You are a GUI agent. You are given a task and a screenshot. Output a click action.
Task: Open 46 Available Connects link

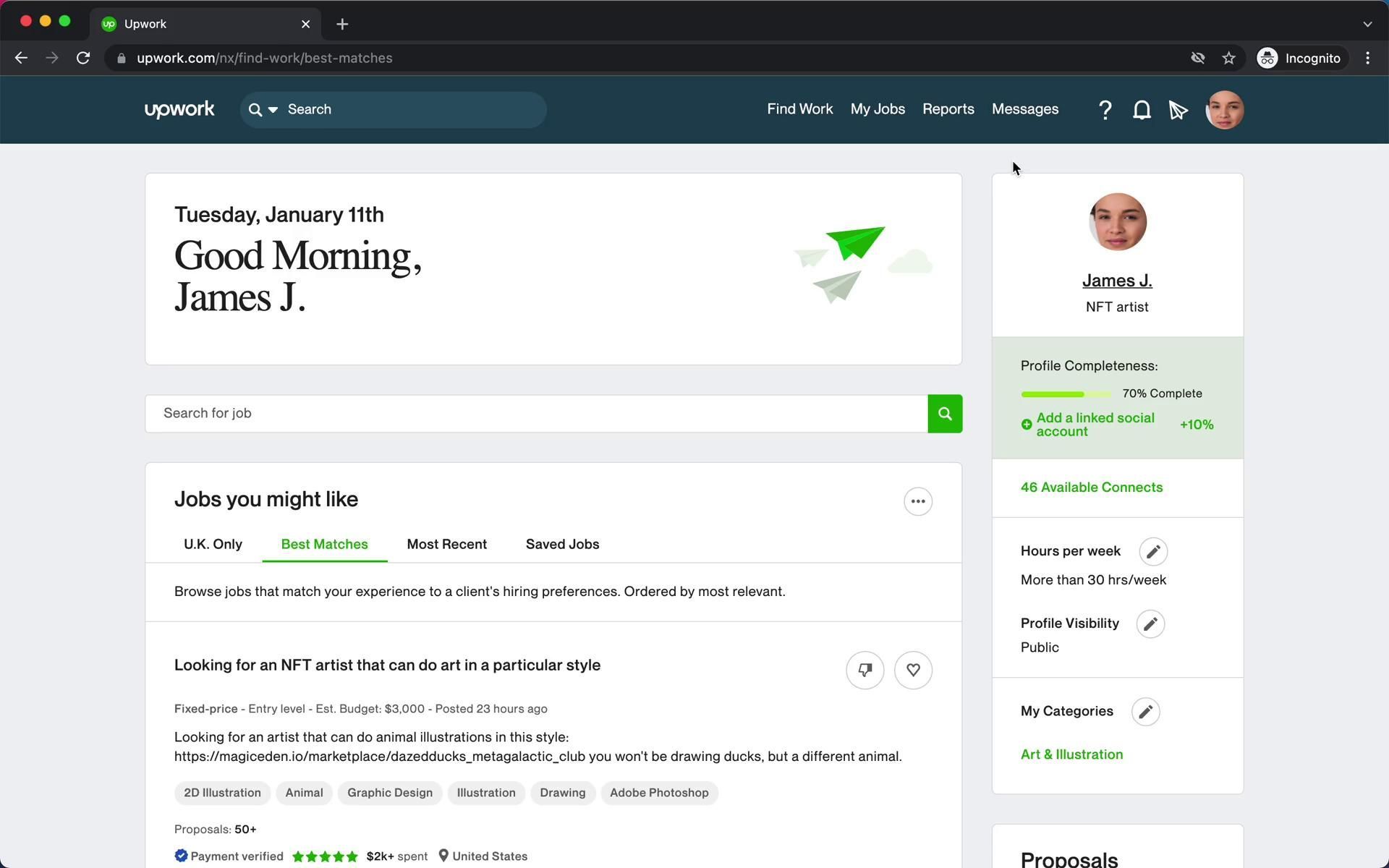click(1091, 488)
